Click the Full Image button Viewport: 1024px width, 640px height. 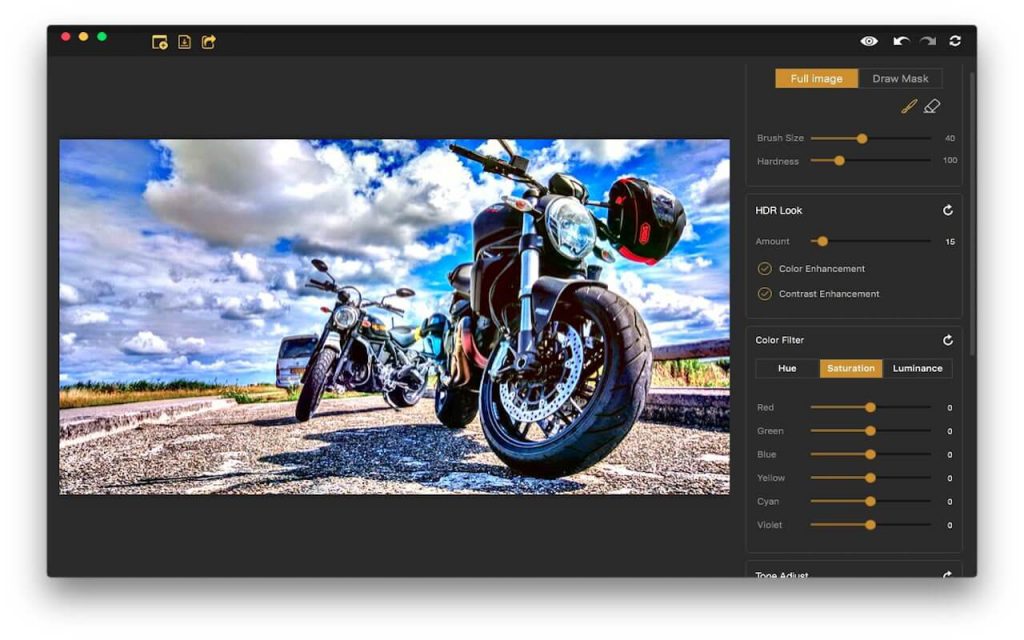tap(816, 77)
